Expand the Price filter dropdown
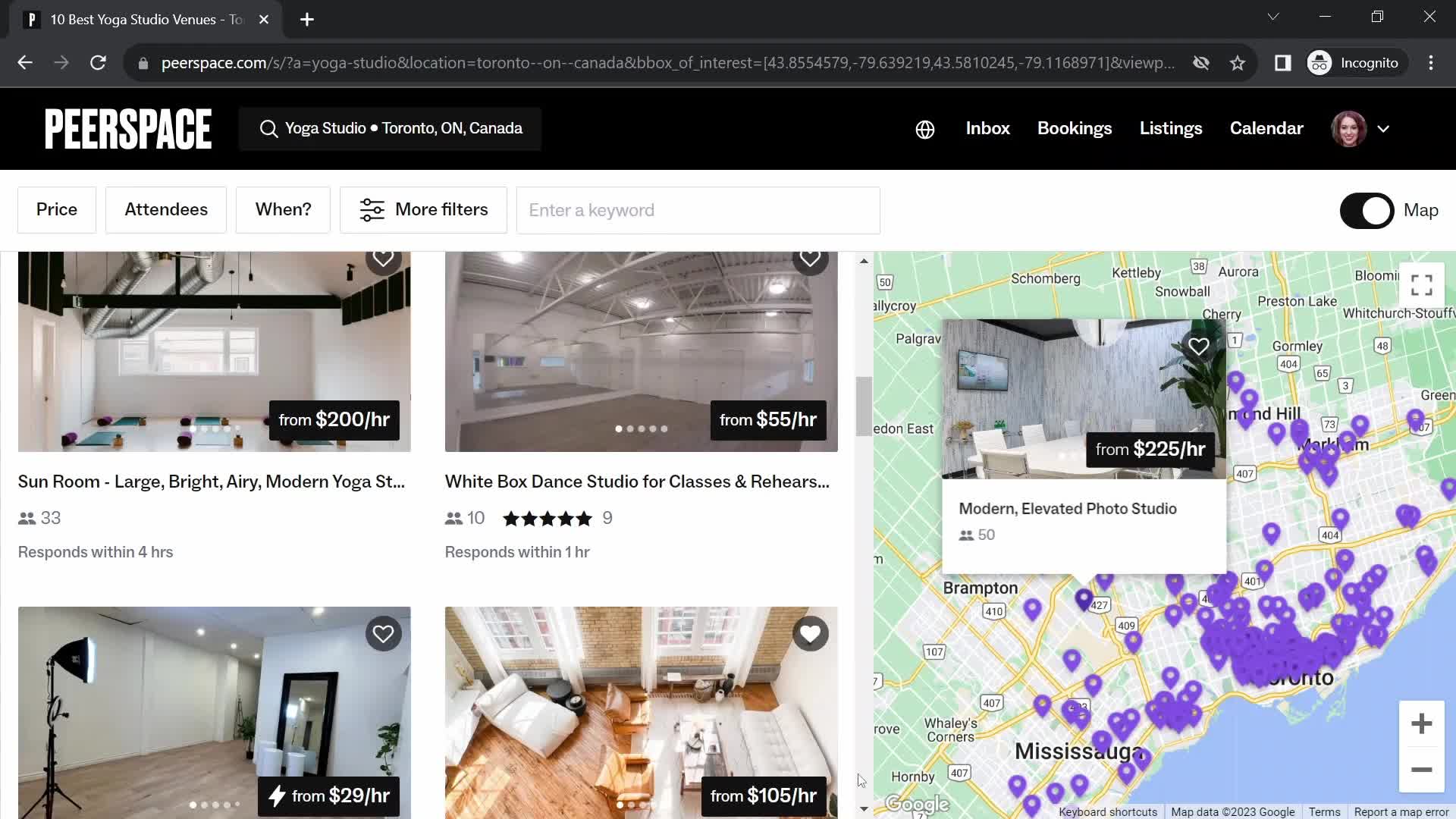 [x=56, y=209]
